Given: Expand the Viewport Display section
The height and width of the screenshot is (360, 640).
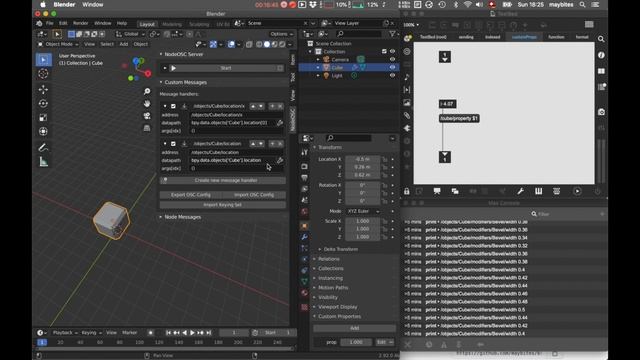Looking at the screenshot, I should [x=337, y=307].
